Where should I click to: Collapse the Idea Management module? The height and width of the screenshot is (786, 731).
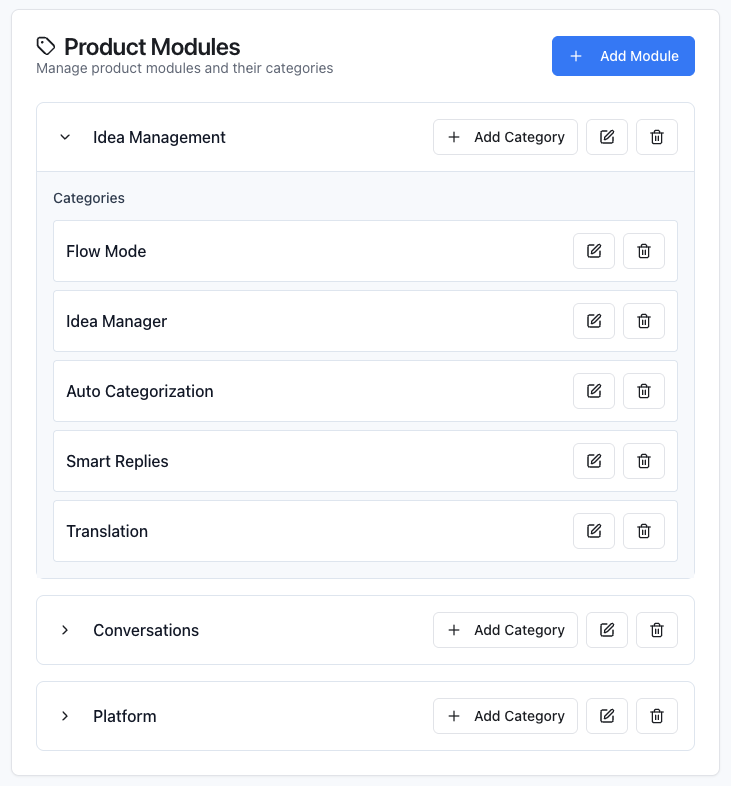[x=65, y=137]
